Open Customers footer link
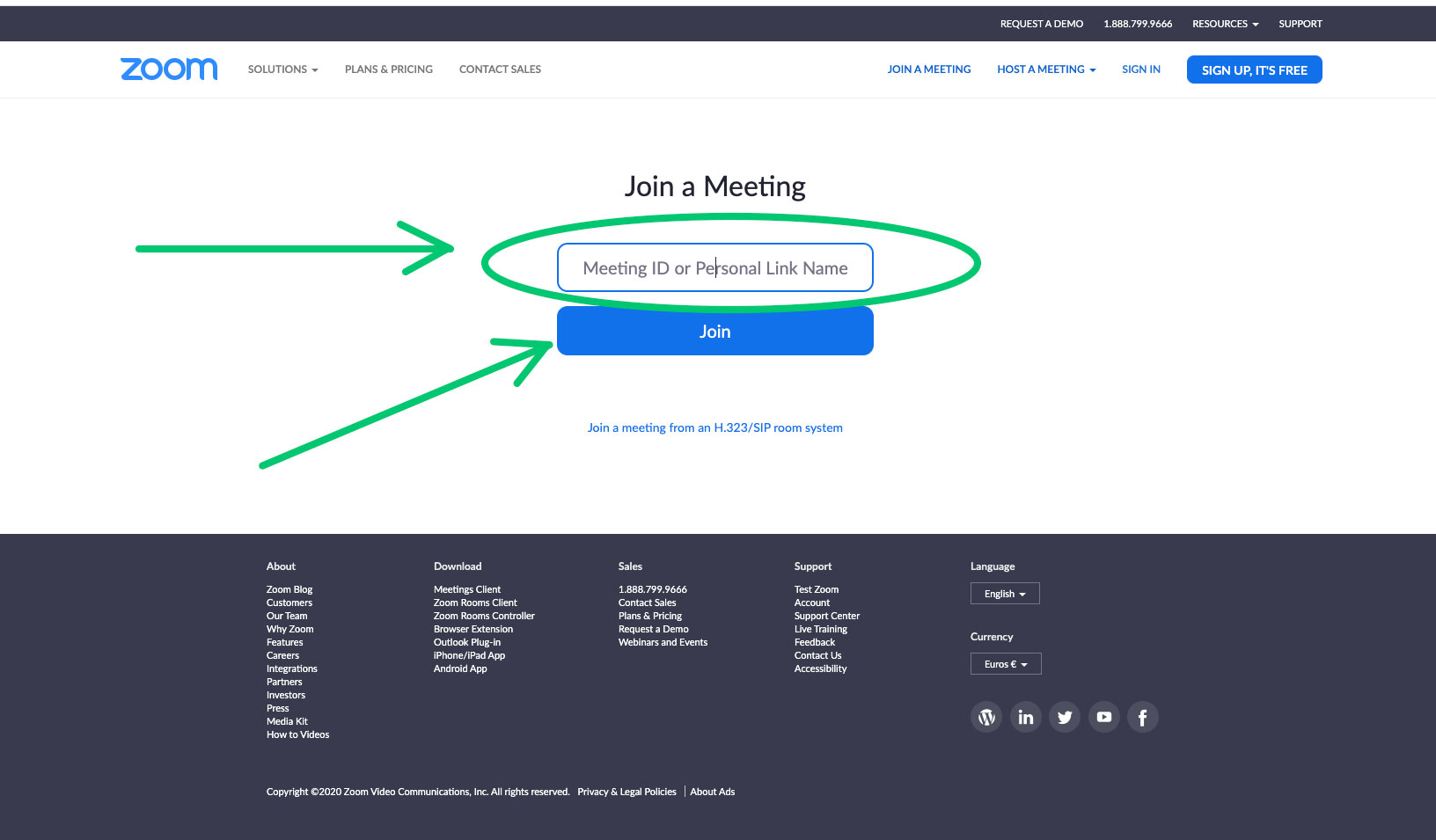 pos(289,603)
